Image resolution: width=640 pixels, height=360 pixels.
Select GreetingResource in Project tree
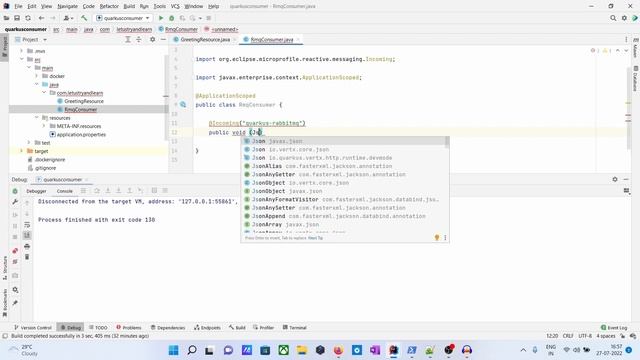[x=80, y=101]
